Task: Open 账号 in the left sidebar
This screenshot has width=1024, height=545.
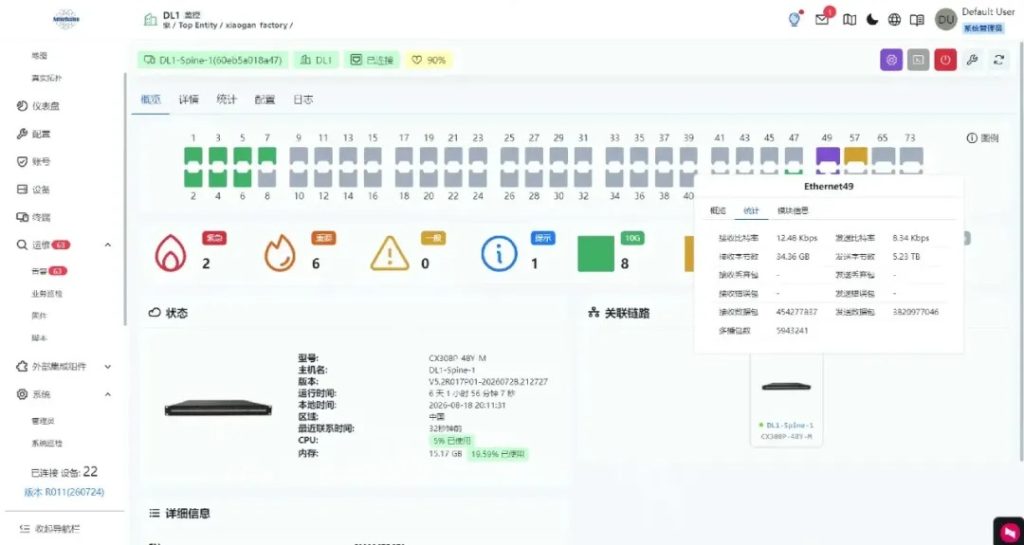Action: coord(34,161)
